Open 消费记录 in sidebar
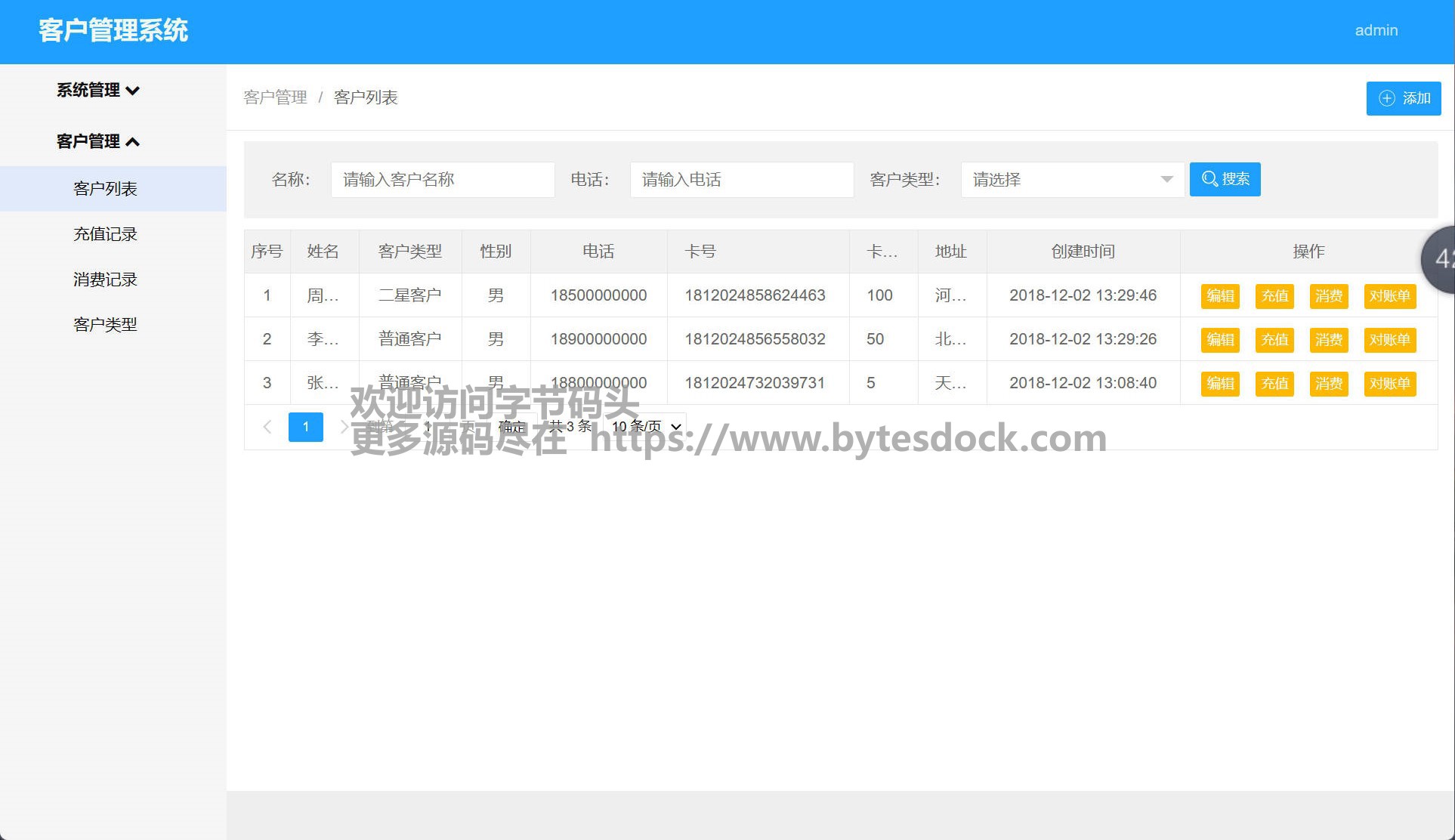Screen dimensions: 1455x840 click(x=105, y=279)
